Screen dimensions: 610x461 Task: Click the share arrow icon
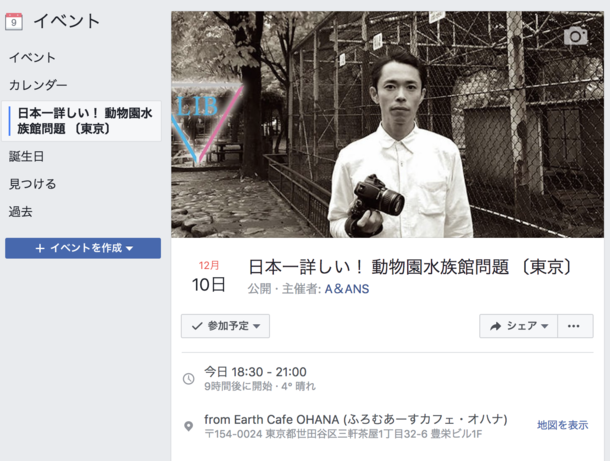click(495, 326)
